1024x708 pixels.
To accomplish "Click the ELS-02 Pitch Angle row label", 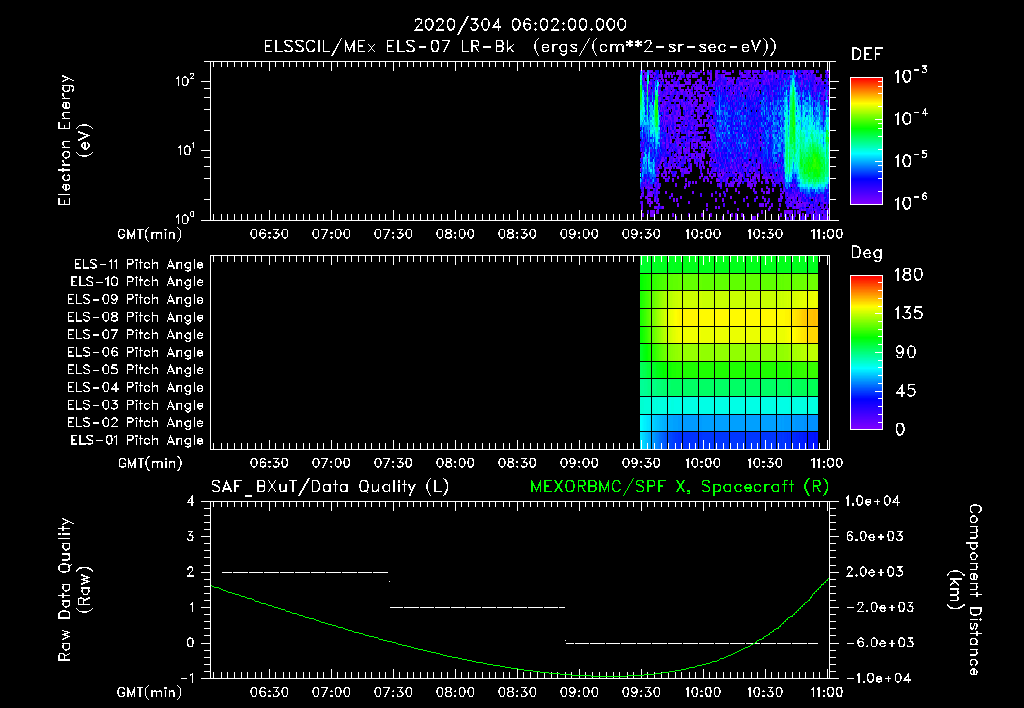I will [136, 423].
